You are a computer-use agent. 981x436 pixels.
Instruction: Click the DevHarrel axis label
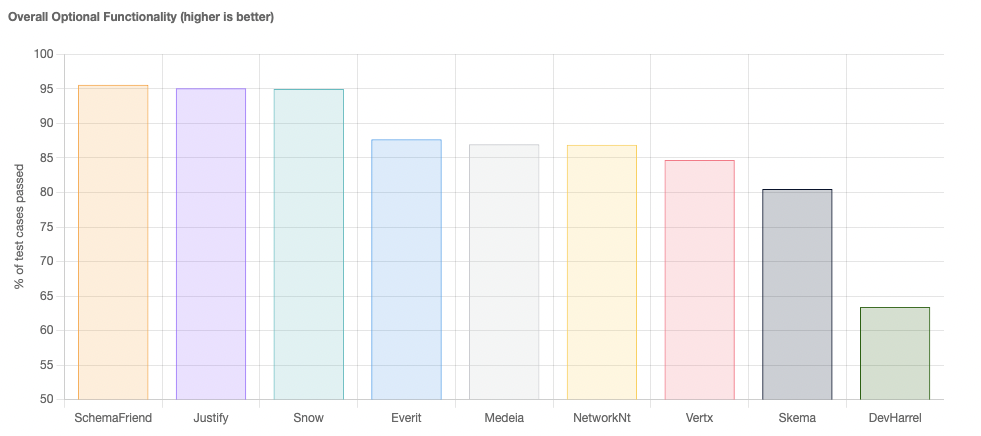(x=895, y=418)
